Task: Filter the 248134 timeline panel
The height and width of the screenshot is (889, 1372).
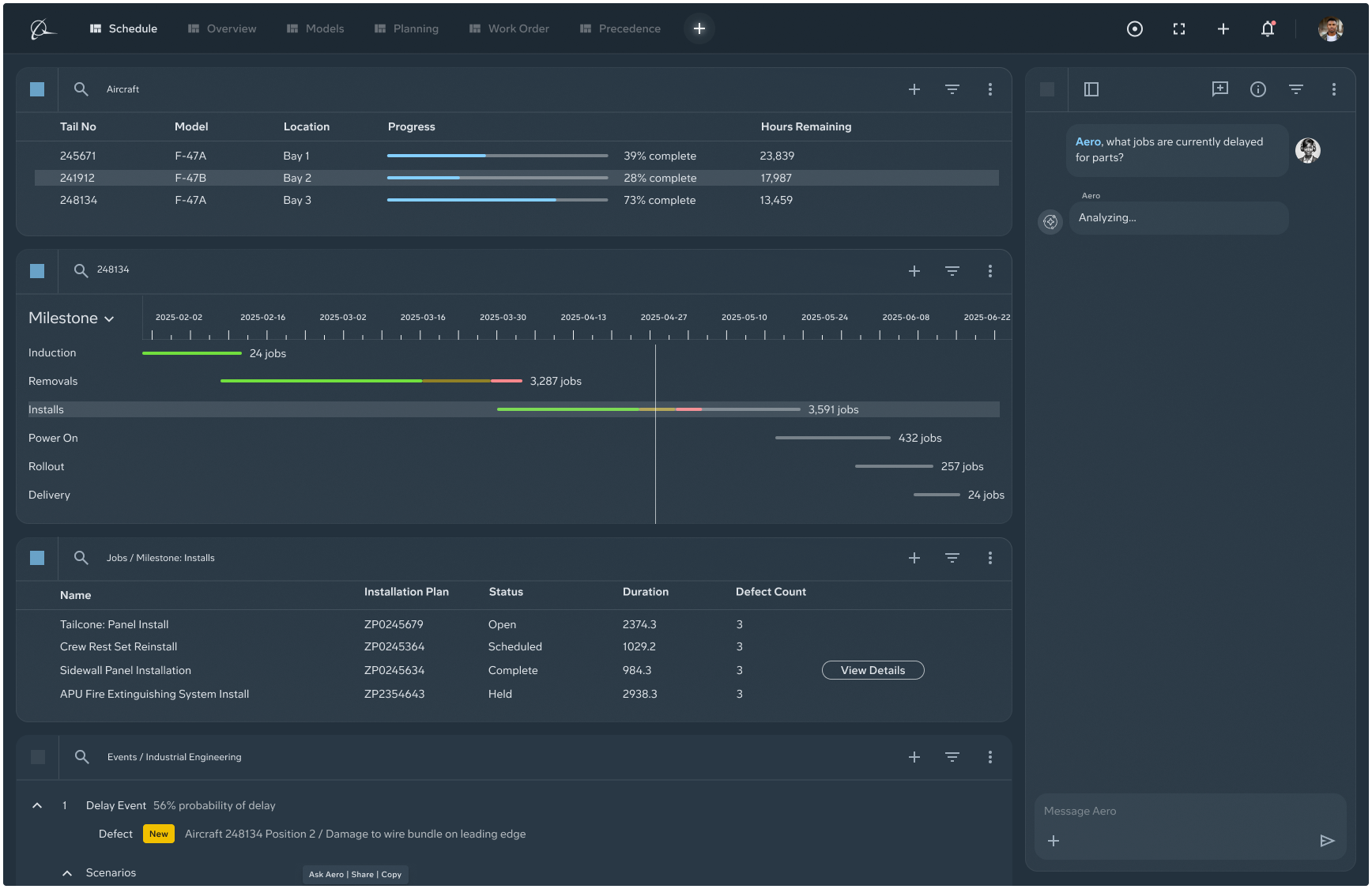Action: coord(952,271)
